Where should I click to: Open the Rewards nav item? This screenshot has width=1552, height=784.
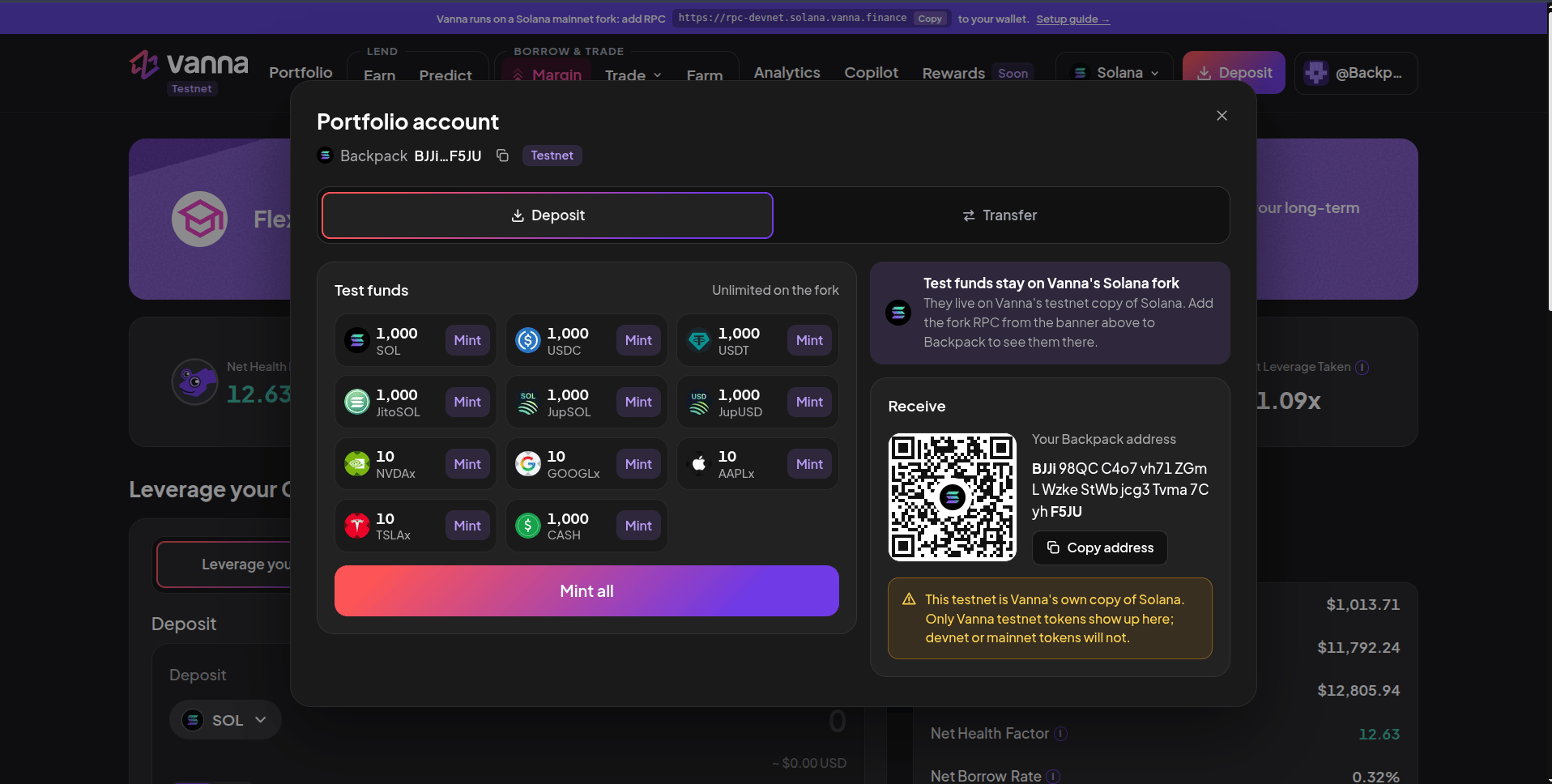point(953,73)
